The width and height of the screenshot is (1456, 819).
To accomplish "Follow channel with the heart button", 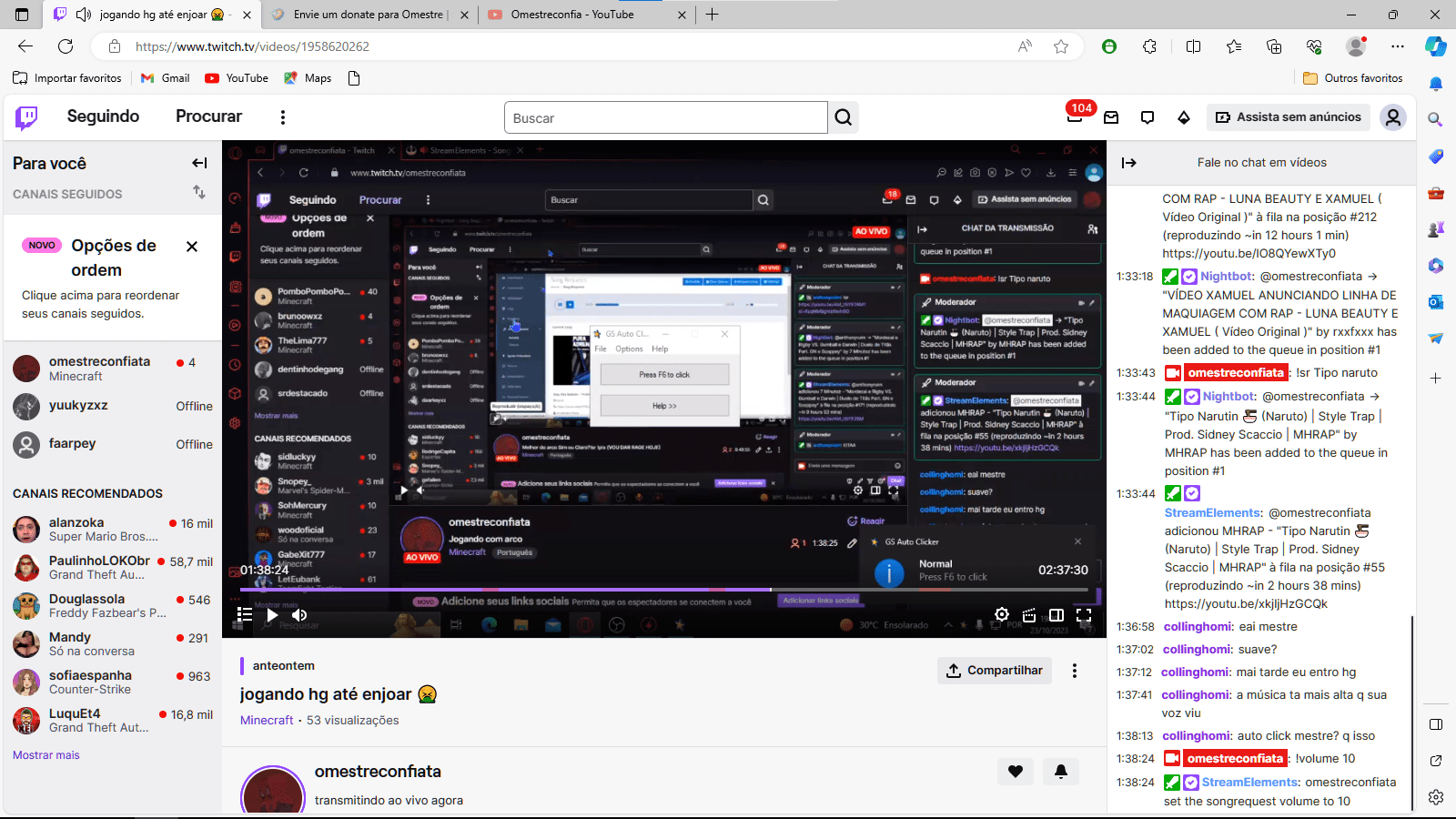I will 1016,772.
